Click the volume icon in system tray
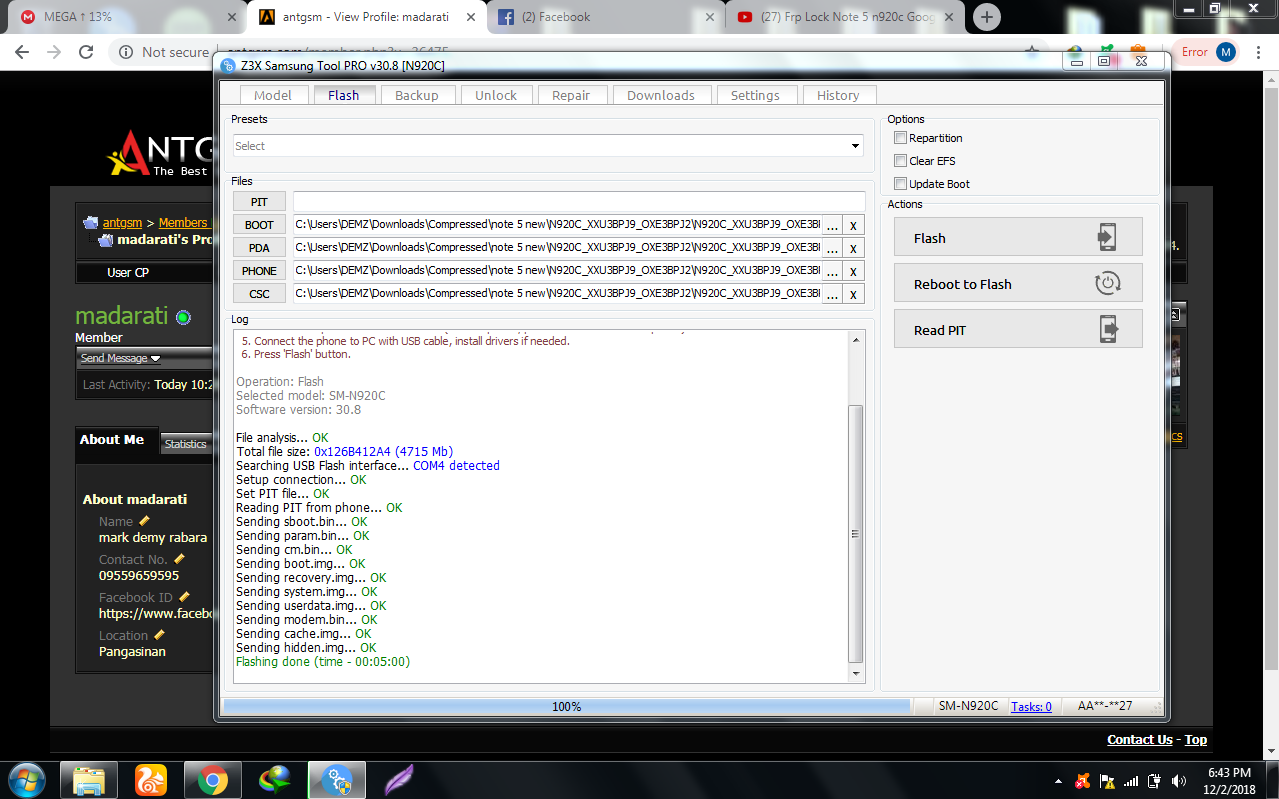Image resolution: width=1279 pixels, height=799 pixels. pos(1179,781)
